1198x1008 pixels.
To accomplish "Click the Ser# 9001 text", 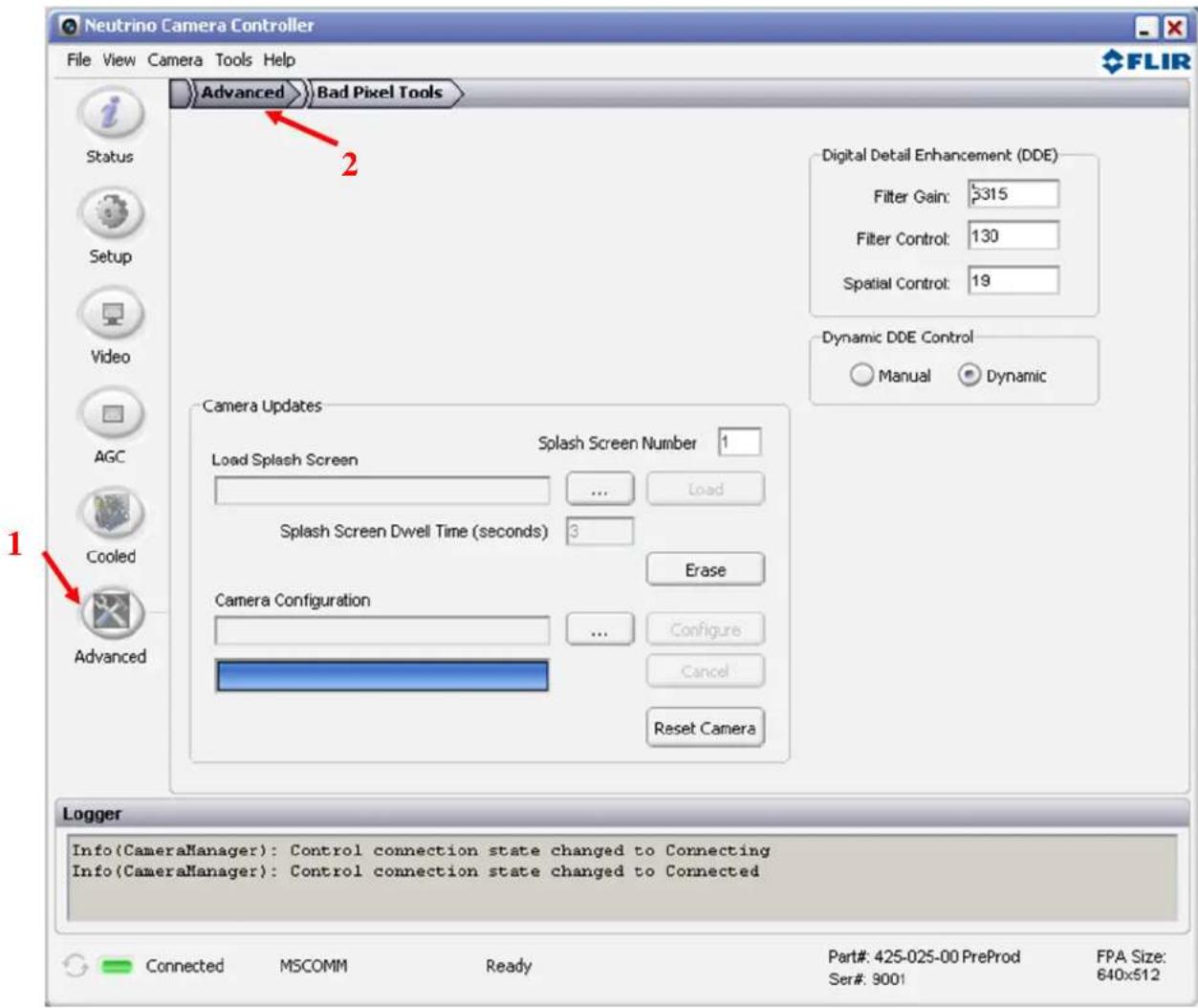I will 866,979.
